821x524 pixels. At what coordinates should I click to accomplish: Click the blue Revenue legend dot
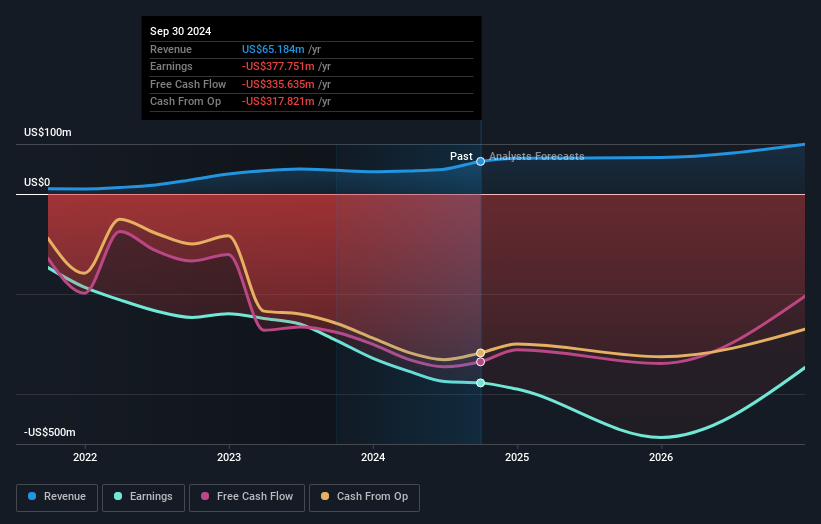coord(32,496)
